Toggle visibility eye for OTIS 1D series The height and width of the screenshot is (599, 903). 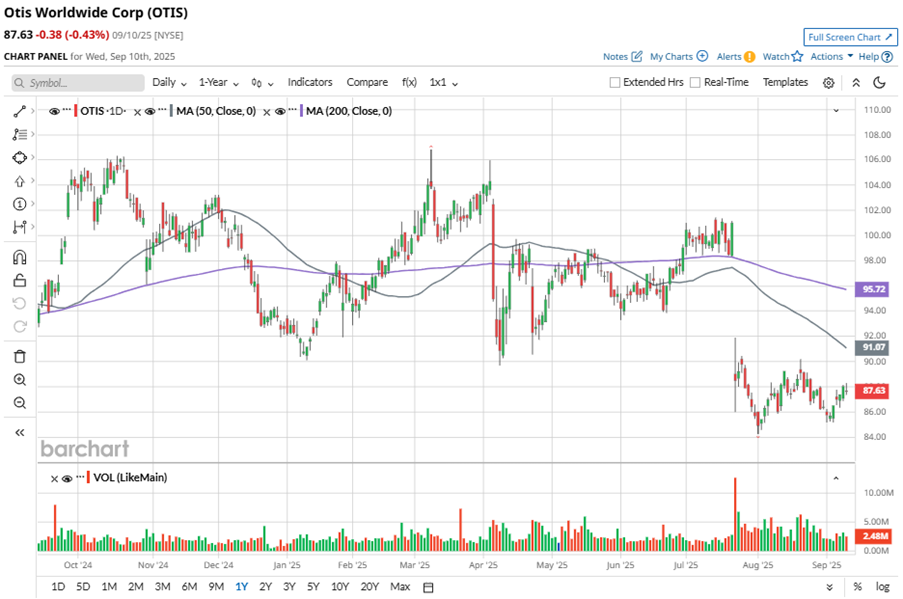click(54, 111)
